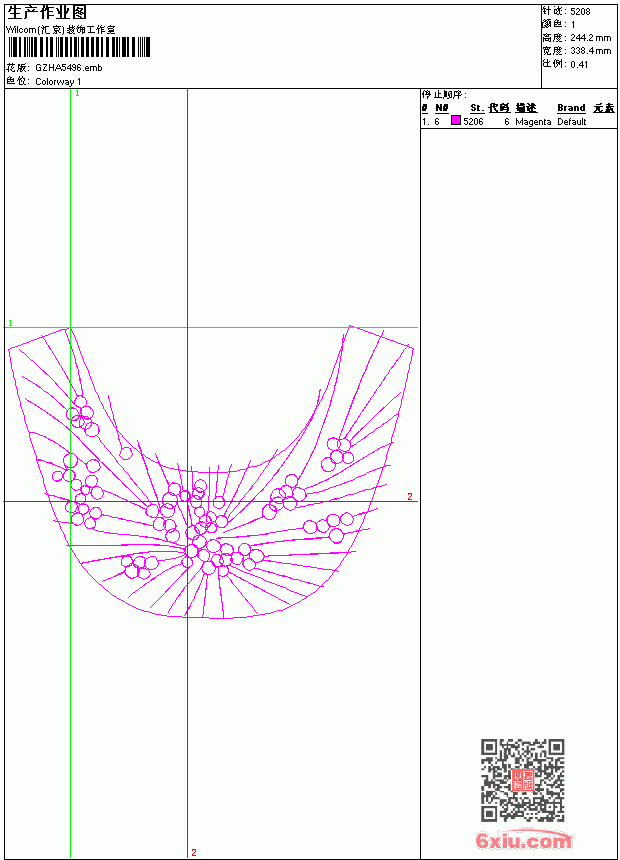Screen dimensions: 620x860
Task: Click green vertical guide marker 1 at top
Action: tap(77, 94)
